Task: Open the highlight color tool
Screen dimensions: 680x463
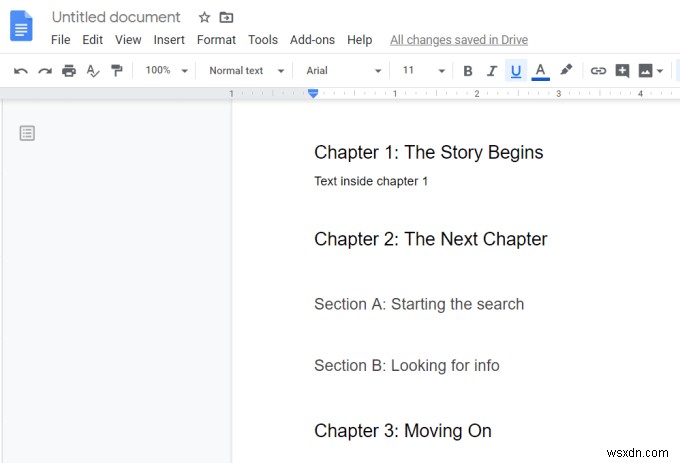Action: [x=566, y=70]
